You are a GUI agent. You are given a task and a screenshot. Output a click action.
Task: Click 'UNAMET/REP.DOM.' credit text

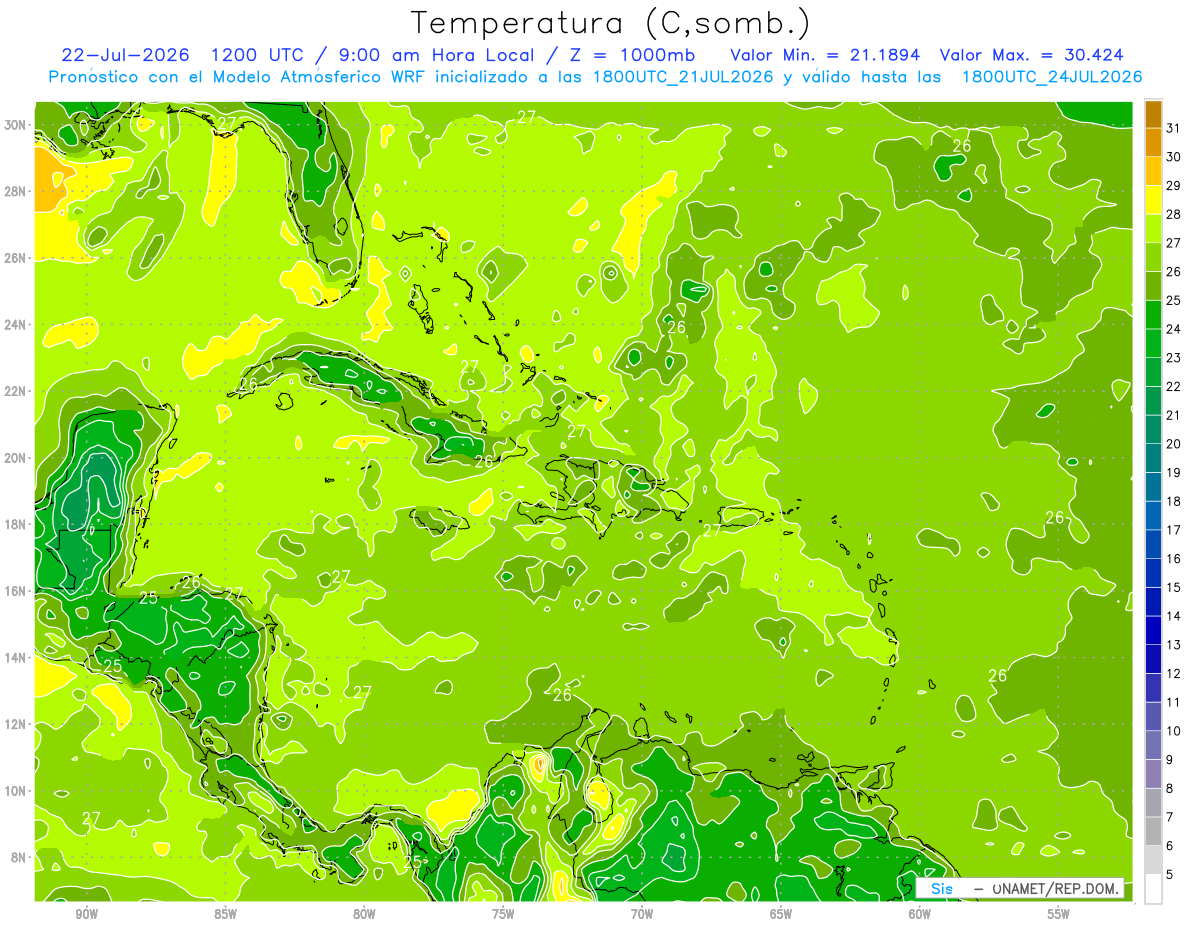(1058, 889)
